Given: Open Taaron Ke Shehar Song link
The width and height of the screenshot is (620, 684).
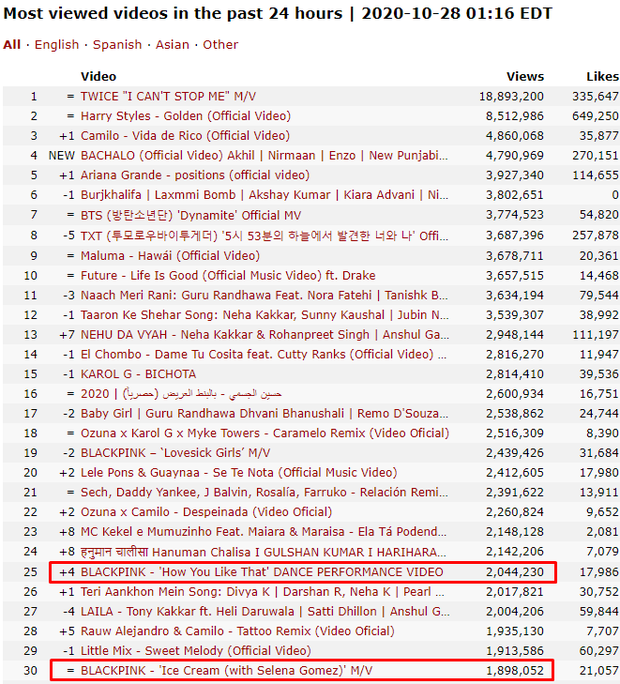Looking at the screenshot, I should coord(264,315).
